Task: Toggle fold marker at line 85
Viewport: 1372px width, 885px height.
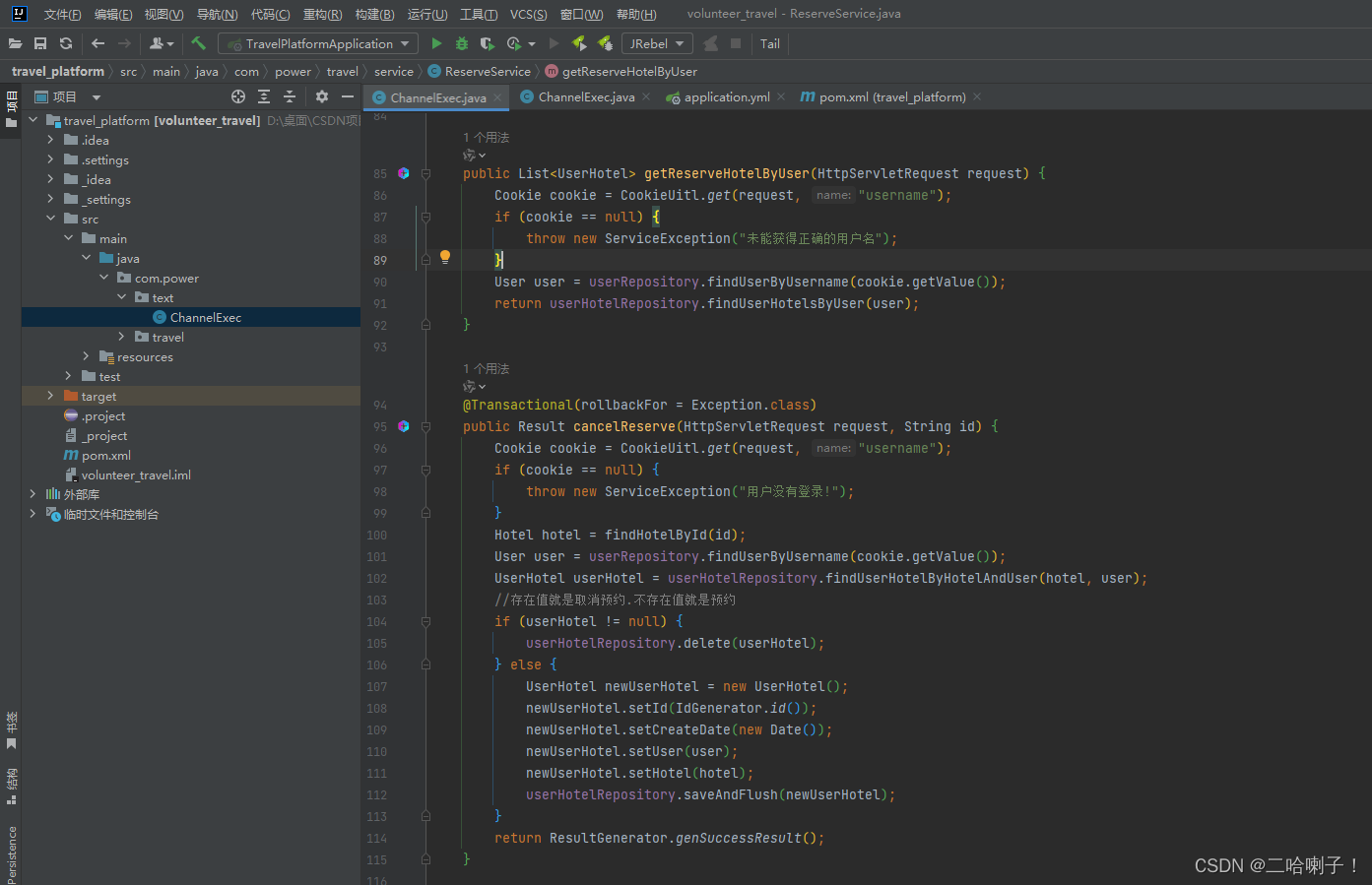Action: [x=425, y=173]
